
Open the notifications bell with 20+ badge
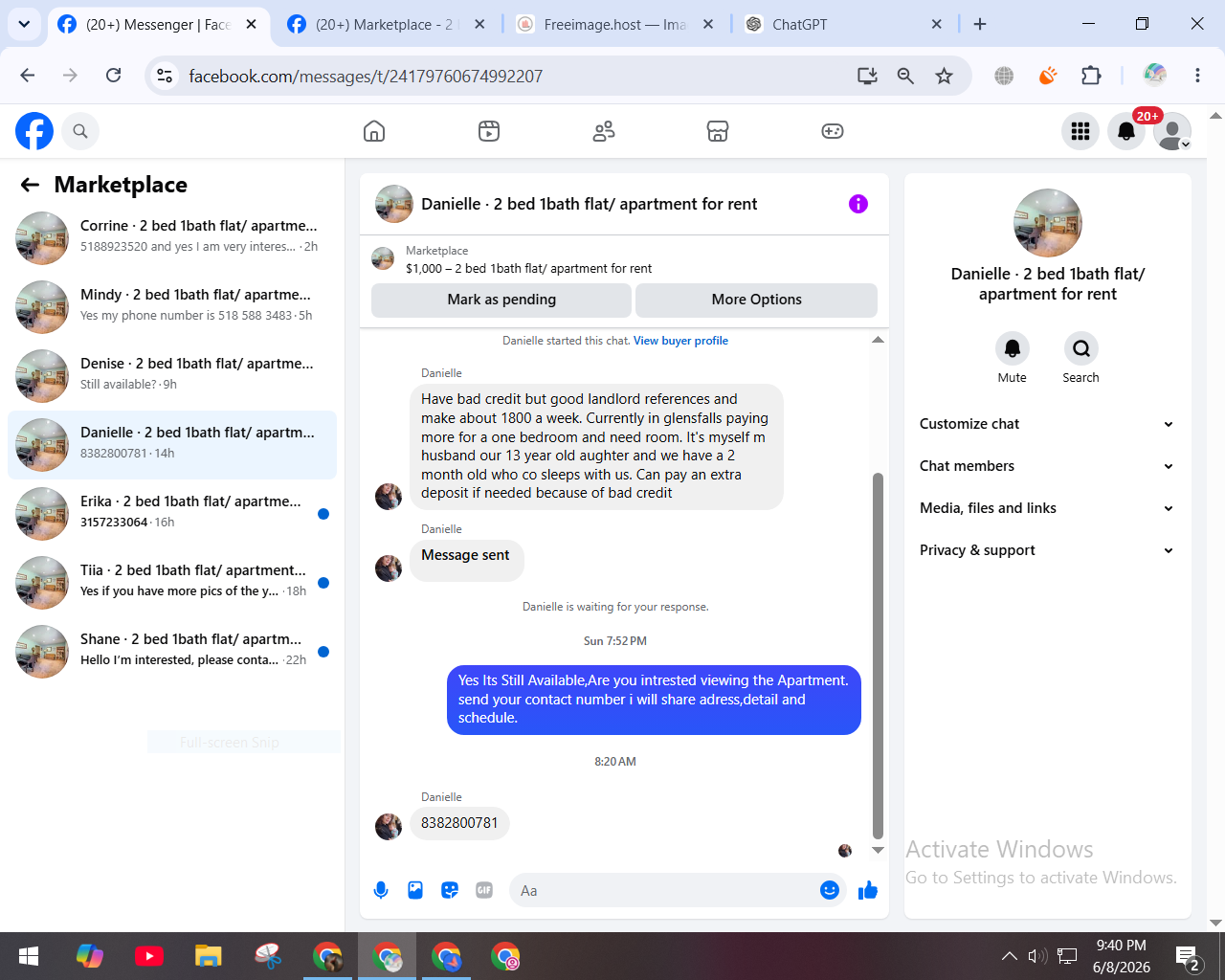point(1126,131)
